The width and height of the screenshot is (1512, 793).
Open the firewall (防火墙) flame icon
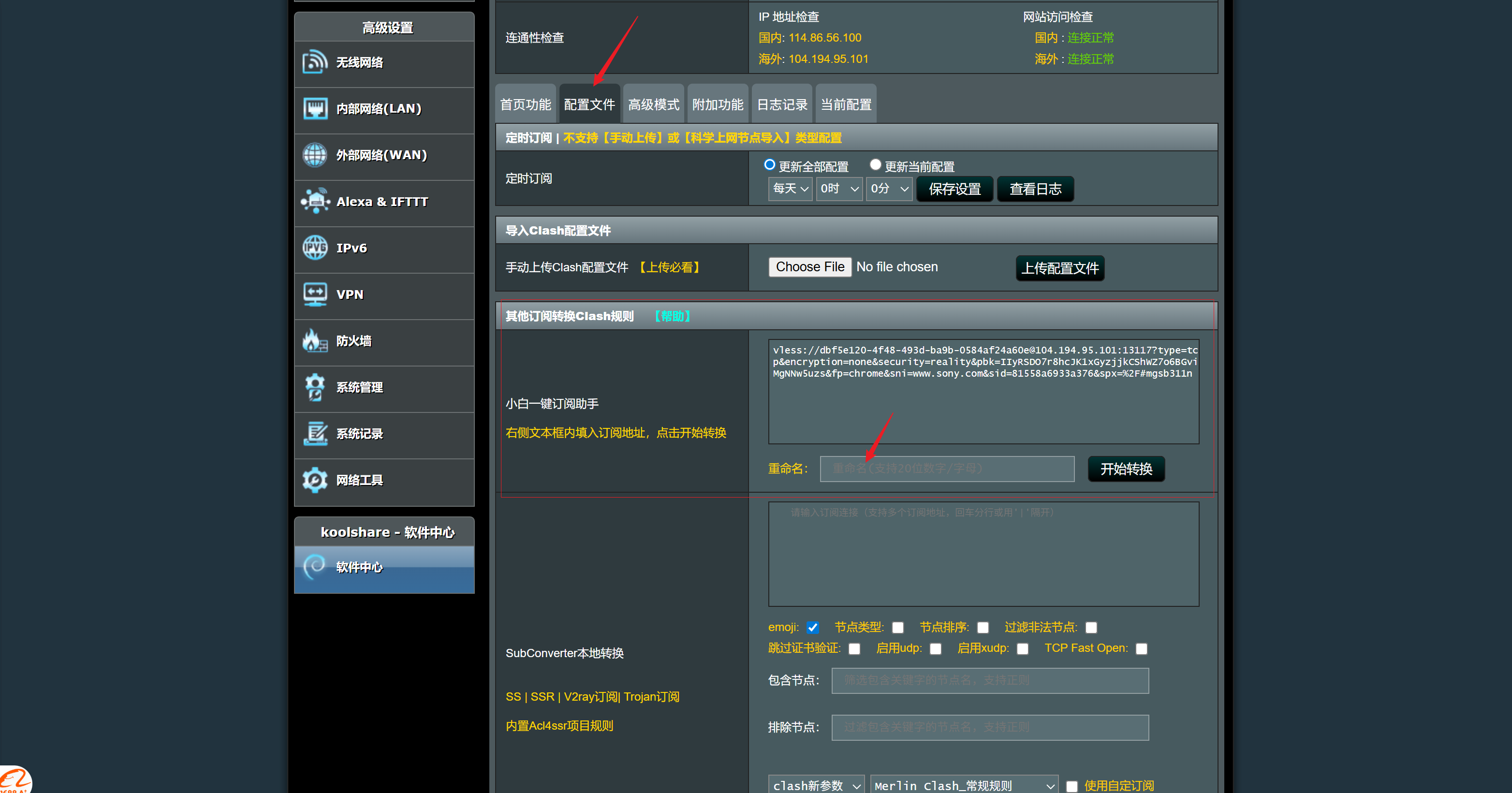tap(315, 340)
